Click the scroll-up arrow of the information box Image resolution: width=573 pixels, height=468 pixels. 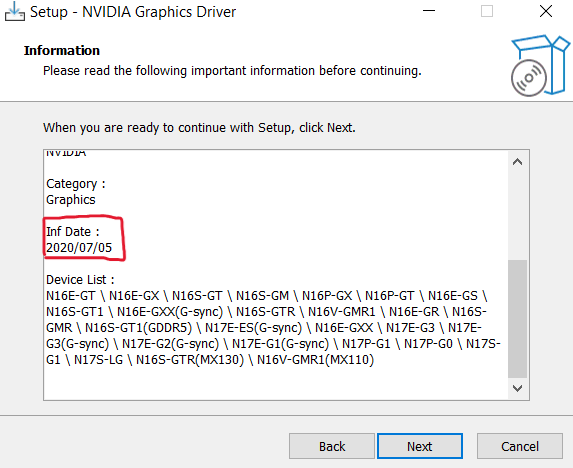click(517, 162)
